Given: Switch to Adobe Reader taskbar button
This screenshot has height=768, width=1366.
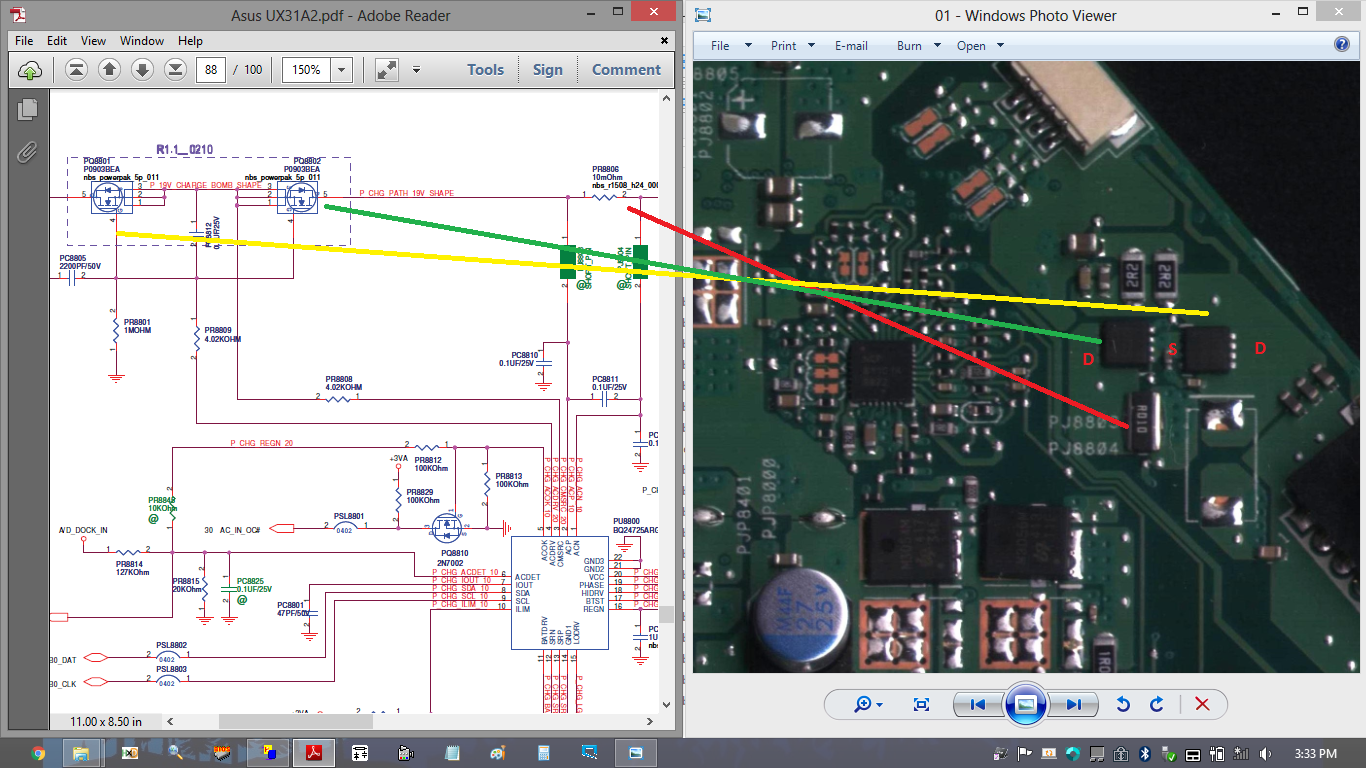Looking at the screenshot, I should coord(313,753).
